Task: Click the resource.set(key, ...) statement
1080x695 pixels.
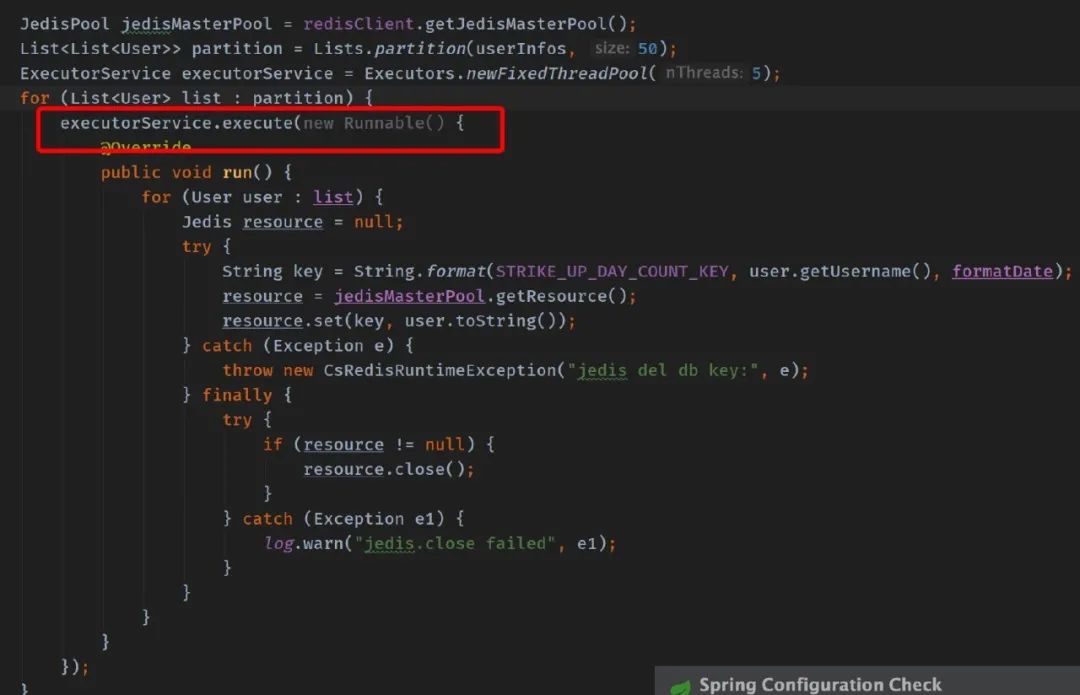Action: pyautogui.click(x=398, y=321)
